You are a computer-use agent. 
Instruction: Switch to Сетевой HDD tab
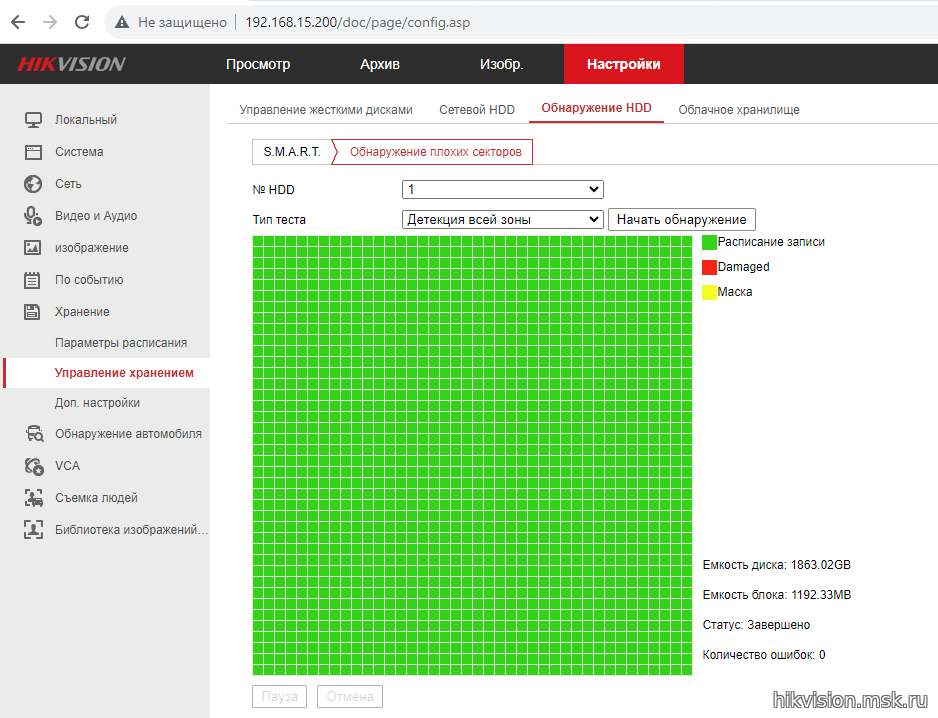[x=477, y=109]
